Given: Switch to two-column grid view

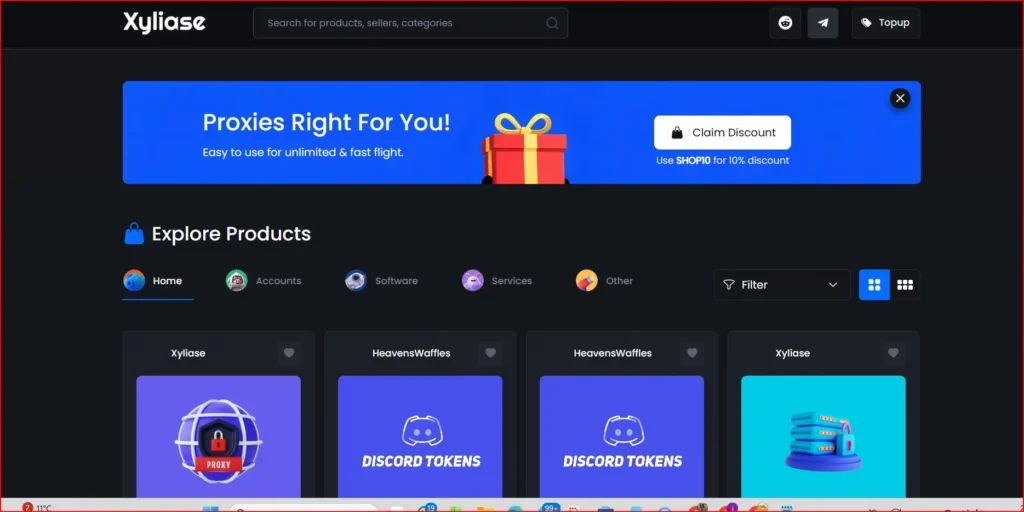Looking at the screenshot, I should coord(874,285).
